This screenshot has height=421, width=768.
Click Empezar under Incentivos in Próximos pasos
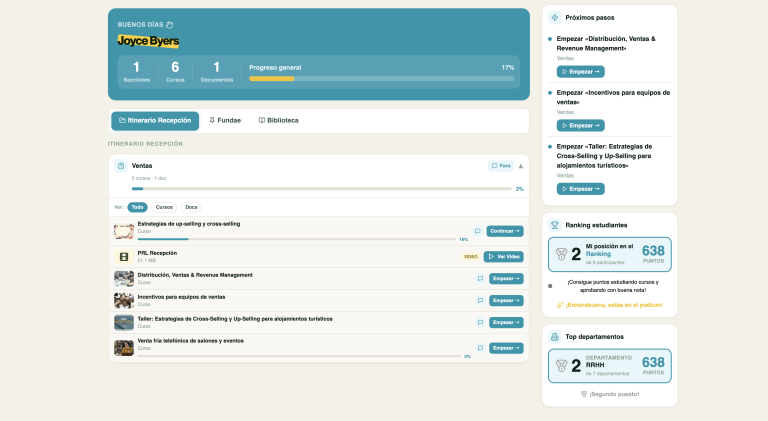click(580, 125)
